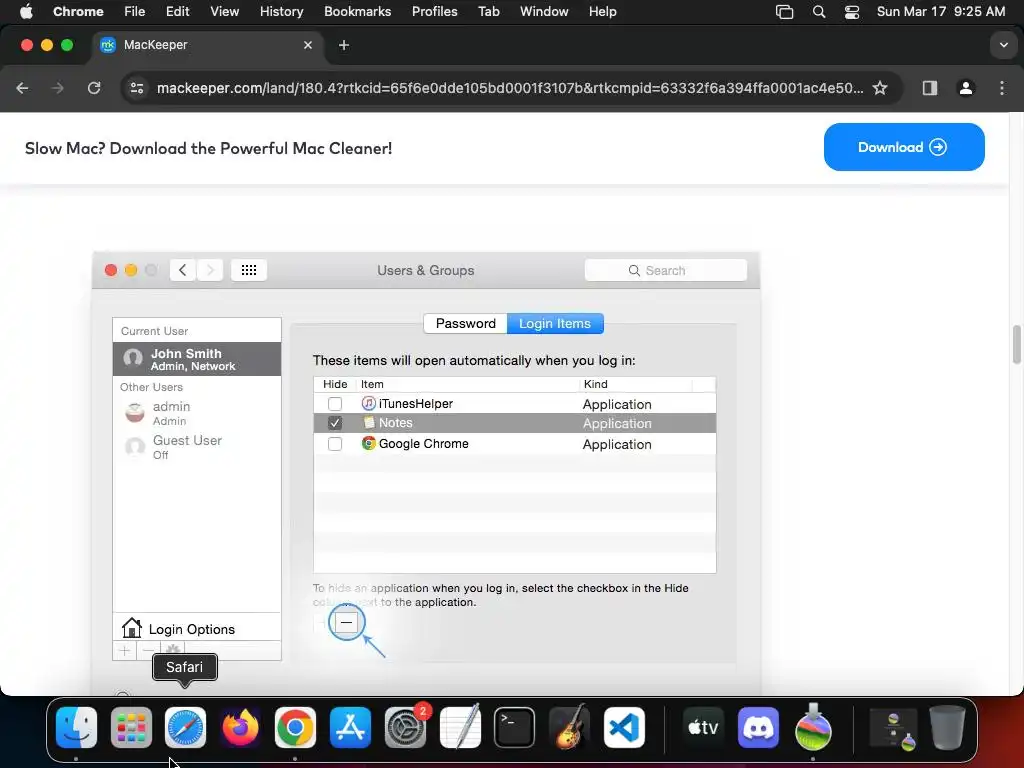Click the Chrome icon in the Dock
The width and height of the screenshot is (1024, 768).
pos(295,727)
